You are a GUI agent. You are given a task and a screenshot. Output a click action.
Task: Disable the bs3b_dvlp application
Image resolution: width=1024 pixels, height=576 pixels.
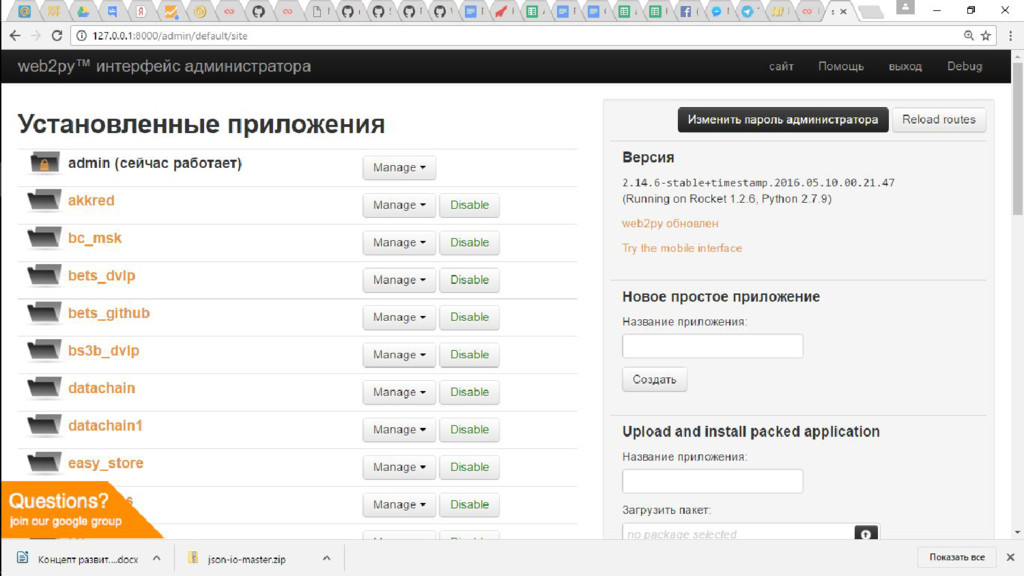pyautogui.click(x=470, y=355)
